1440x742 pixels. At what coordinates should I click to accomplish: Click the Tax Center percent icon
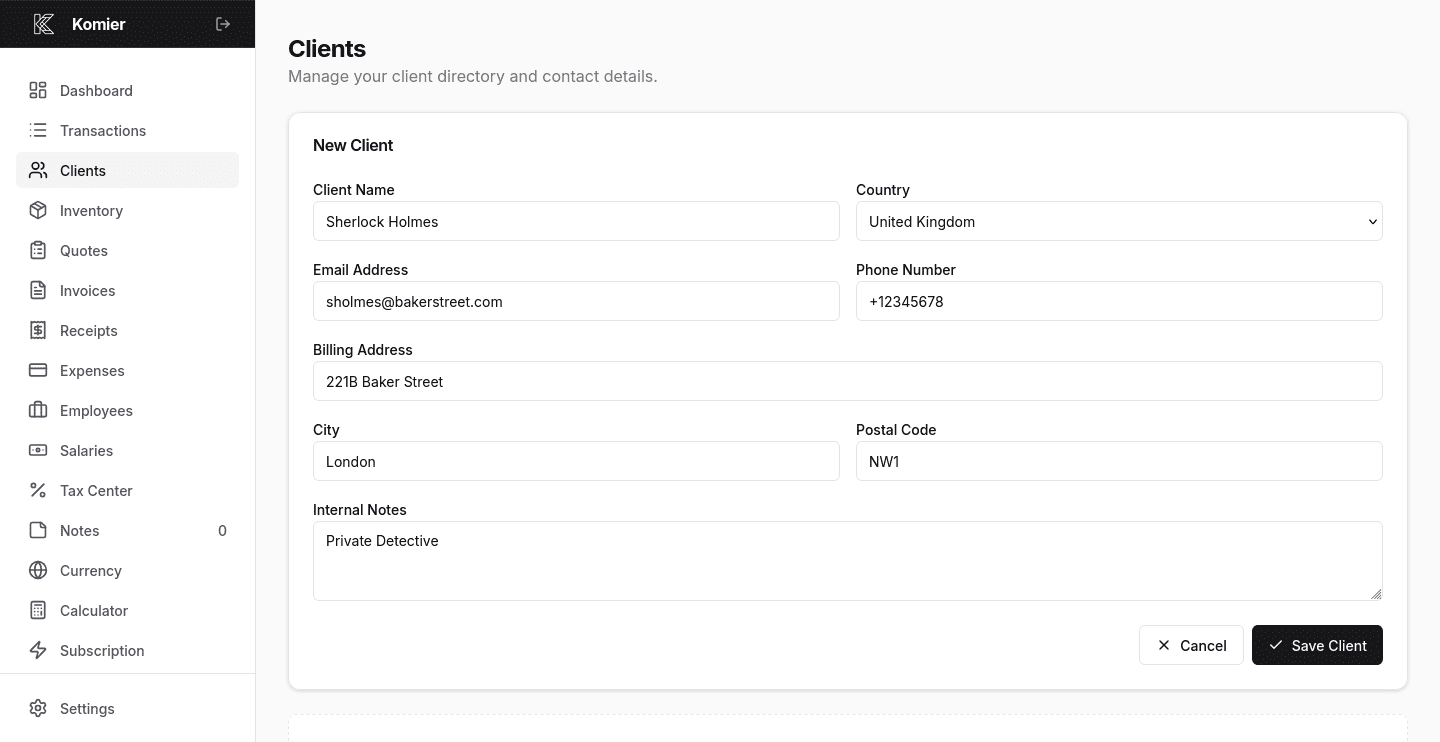click(38, 490)
